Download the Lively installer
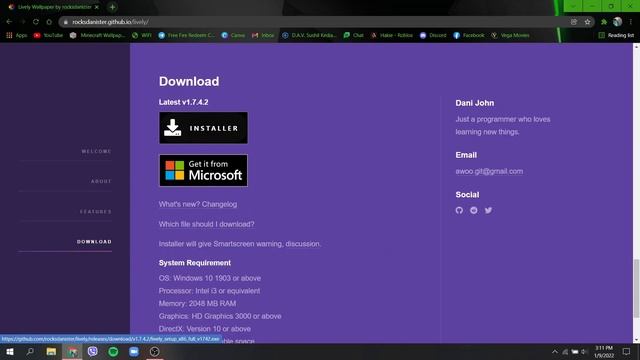 203,128
